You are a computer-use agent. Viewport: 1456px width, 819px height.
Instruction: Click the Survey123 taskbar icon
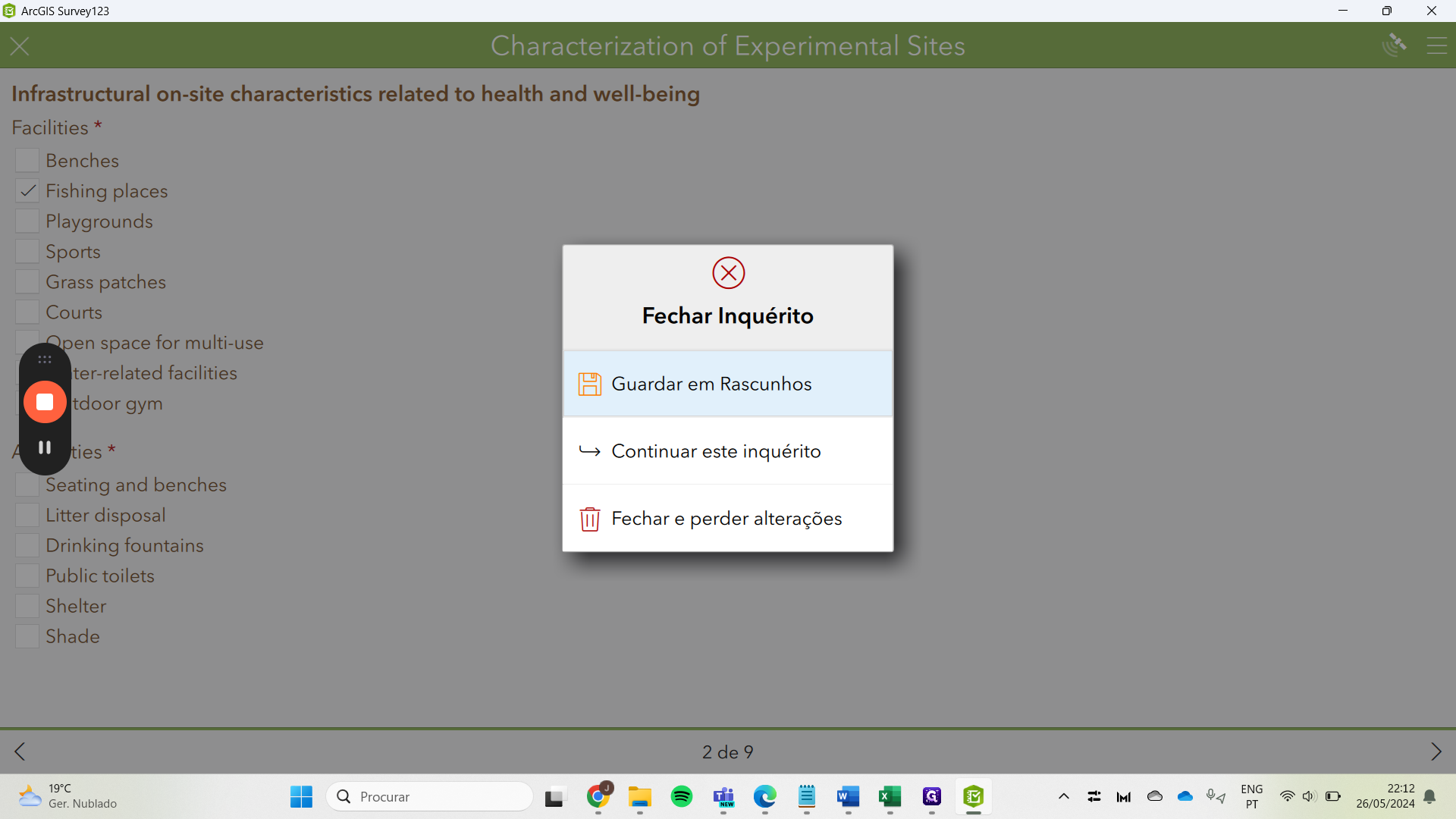coord(973,796)
